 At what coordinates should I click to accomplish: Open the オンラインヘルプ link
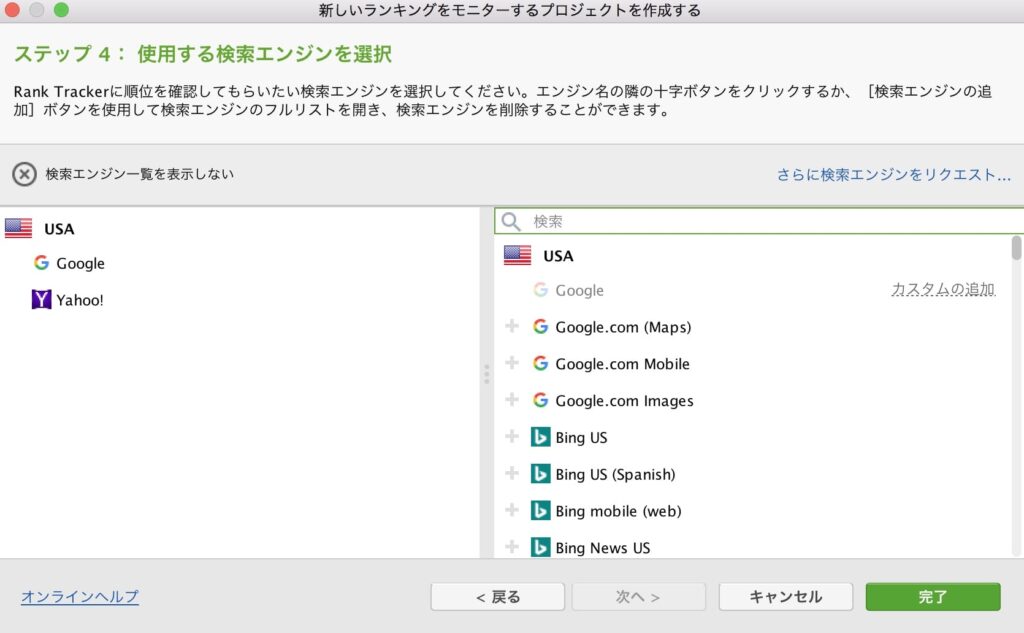coord(80,596)
